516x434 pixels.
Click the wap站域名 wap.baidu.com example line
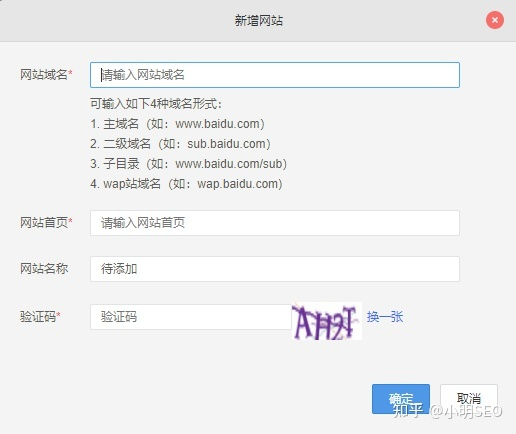coord(186,184)
